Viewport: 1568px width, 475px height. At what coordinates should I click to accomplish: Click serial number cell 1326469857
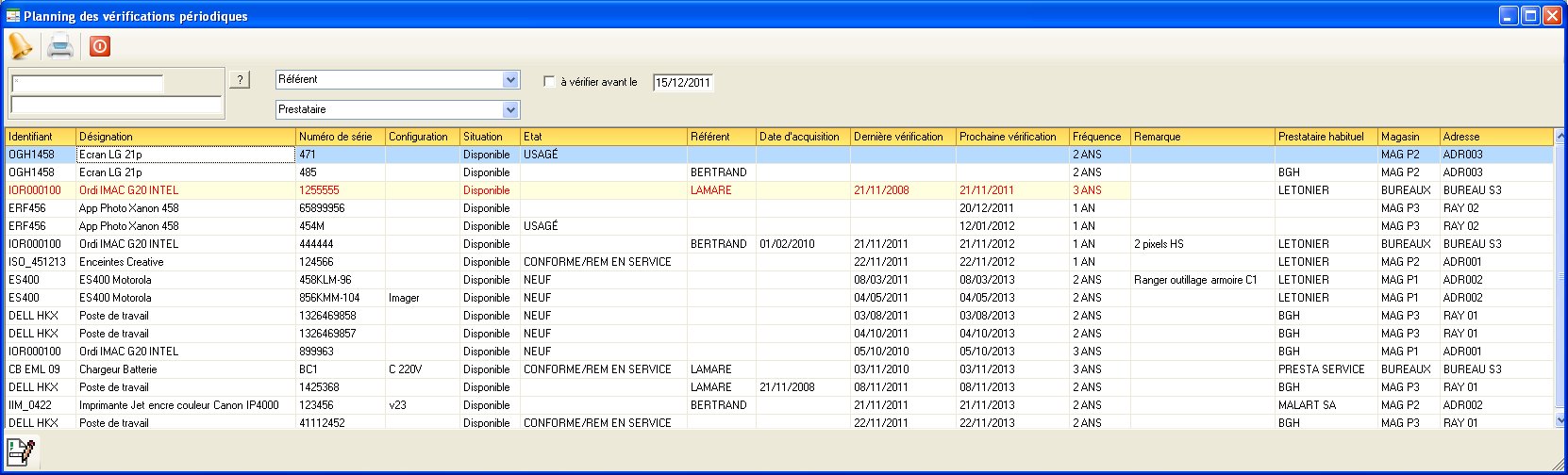(341, 334)
